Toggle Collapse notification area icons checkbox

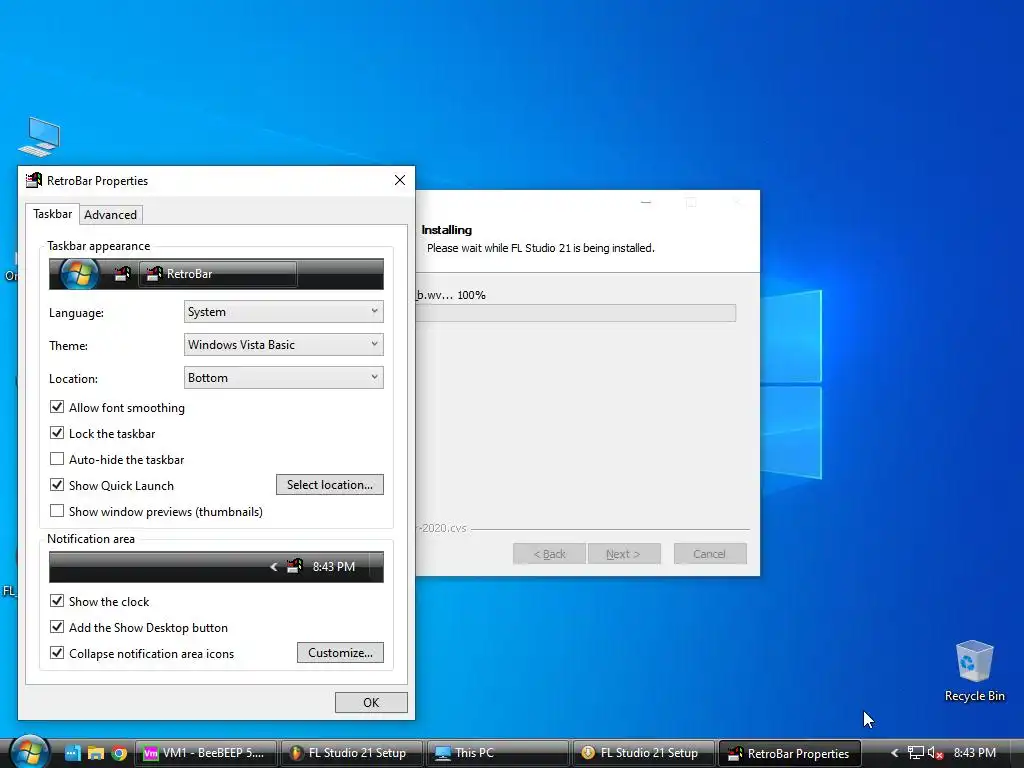(57, 653)
